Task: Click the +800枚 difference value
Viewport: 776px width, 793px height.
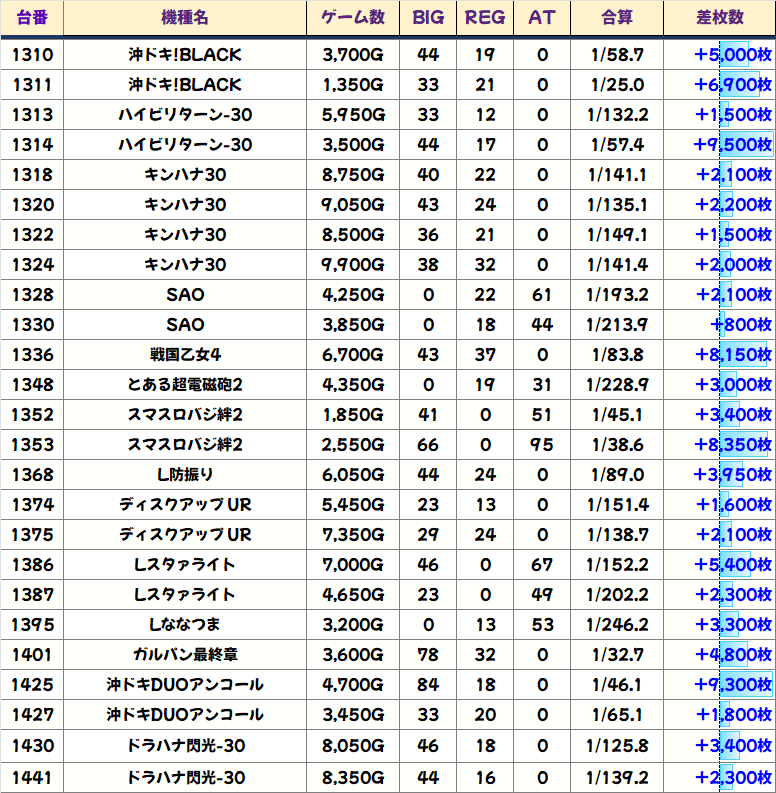Action: coord(741,325)
